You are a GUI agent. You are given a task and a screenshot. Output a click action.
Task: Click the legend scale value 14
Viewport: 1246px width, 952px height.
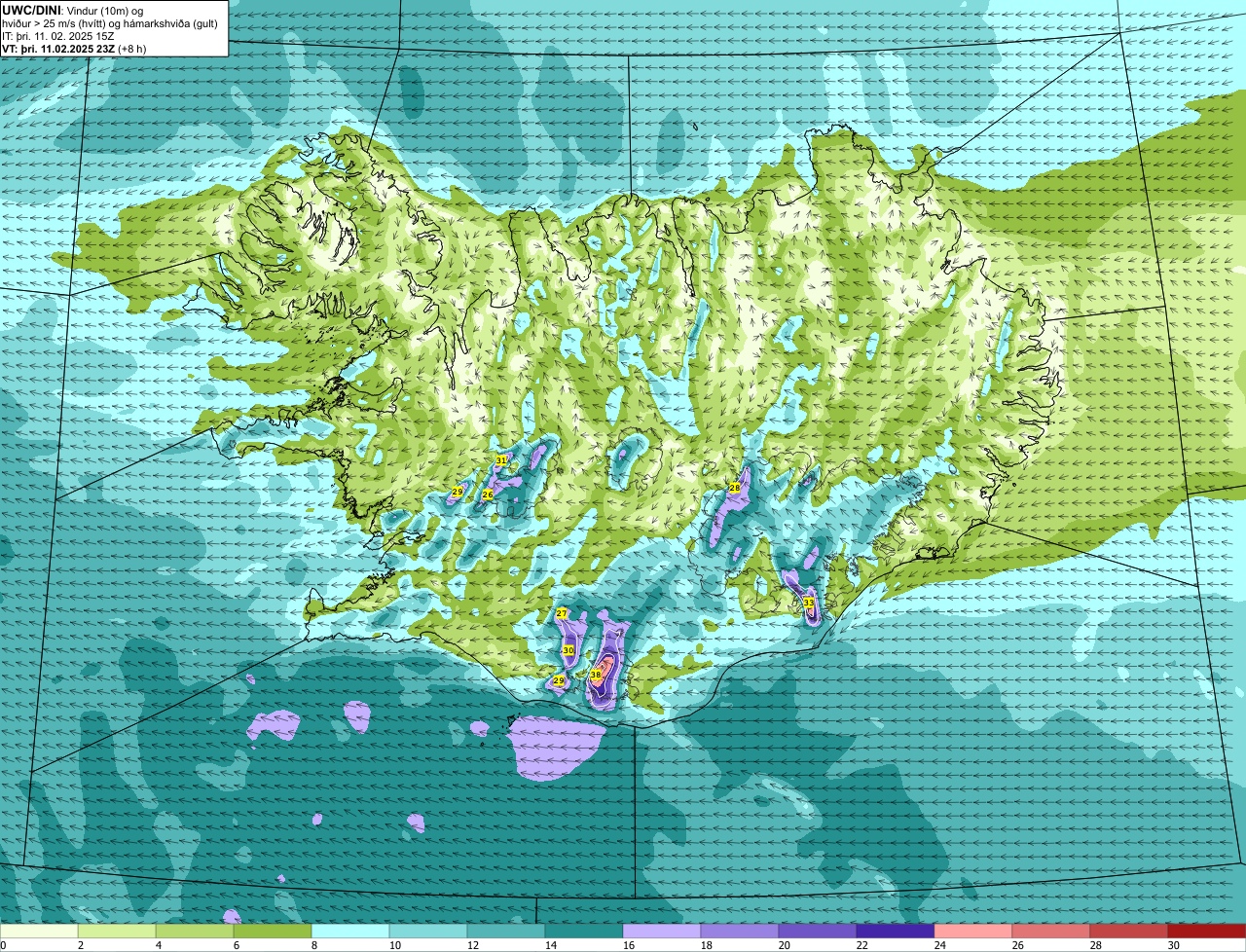pyautogui.click(x=550, y=945)
